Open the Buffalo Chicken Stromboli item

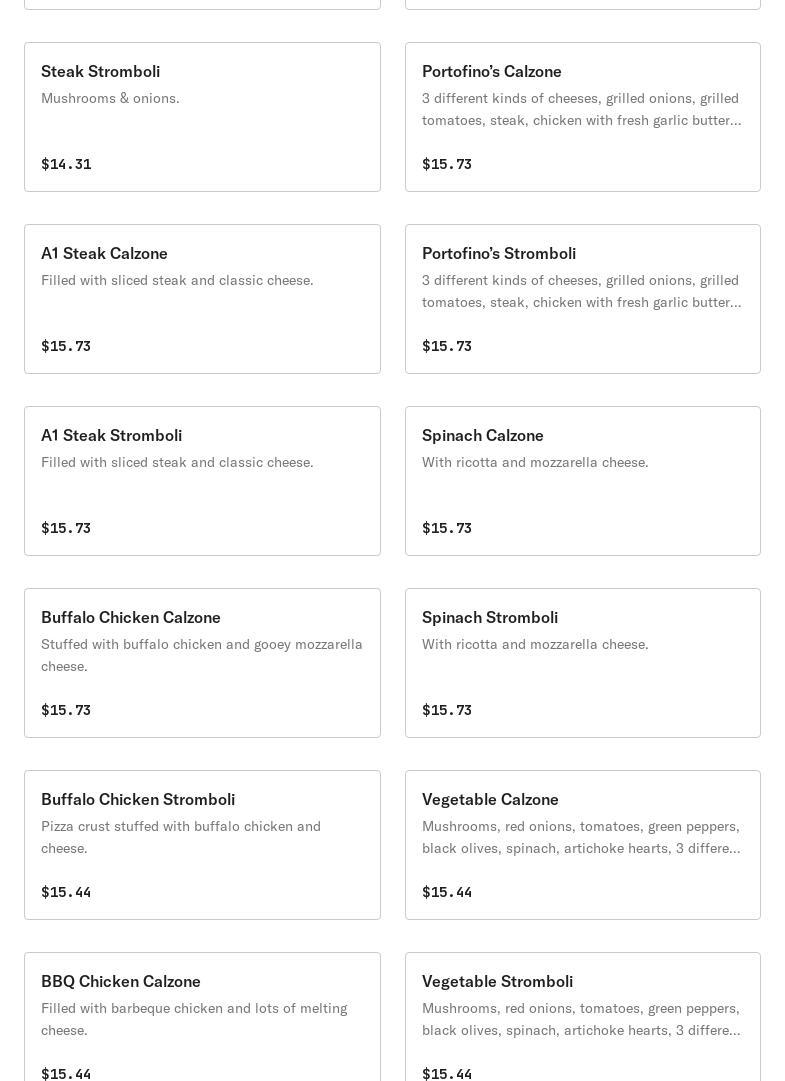point(202,845)
